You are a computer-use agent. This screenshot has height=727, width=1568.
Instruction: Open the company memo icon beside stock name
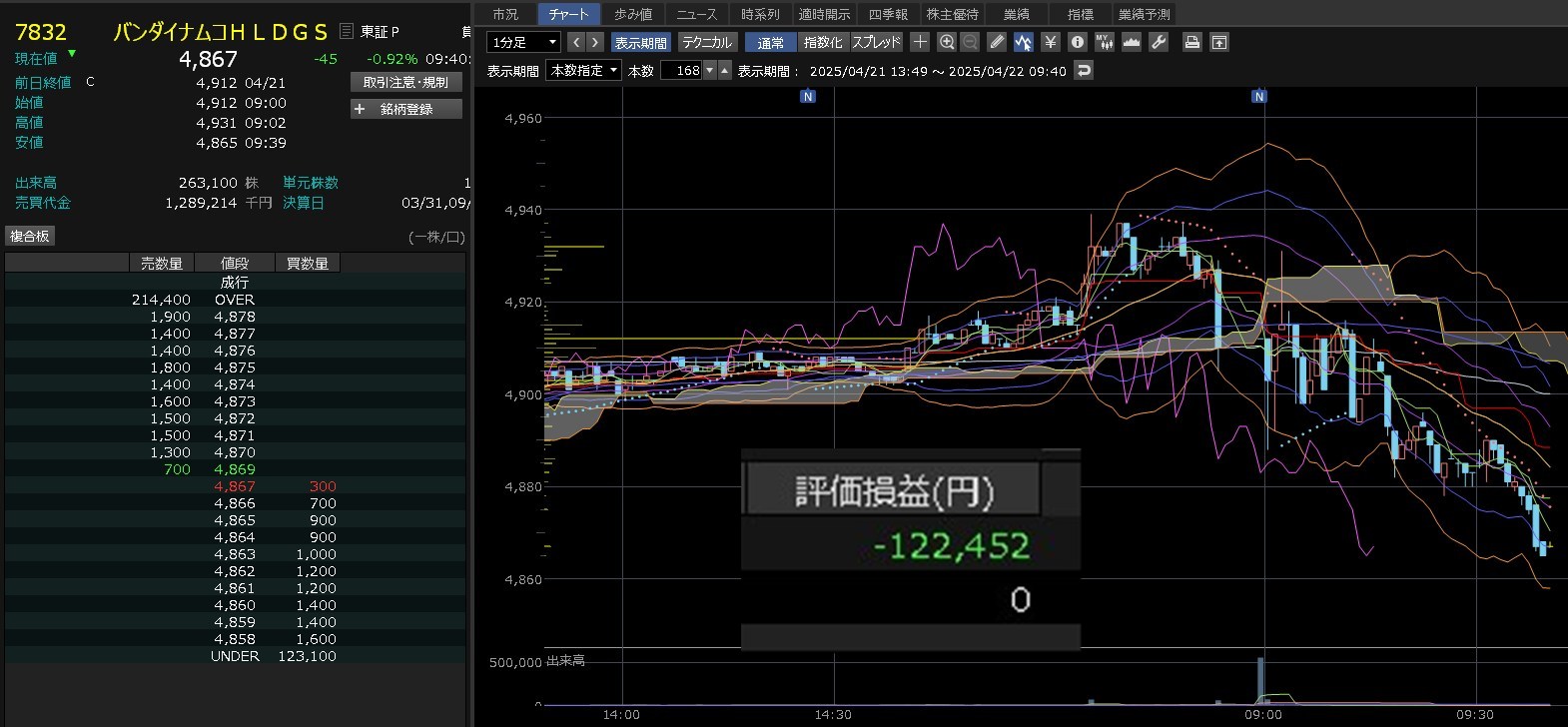(x=347, y=32)
